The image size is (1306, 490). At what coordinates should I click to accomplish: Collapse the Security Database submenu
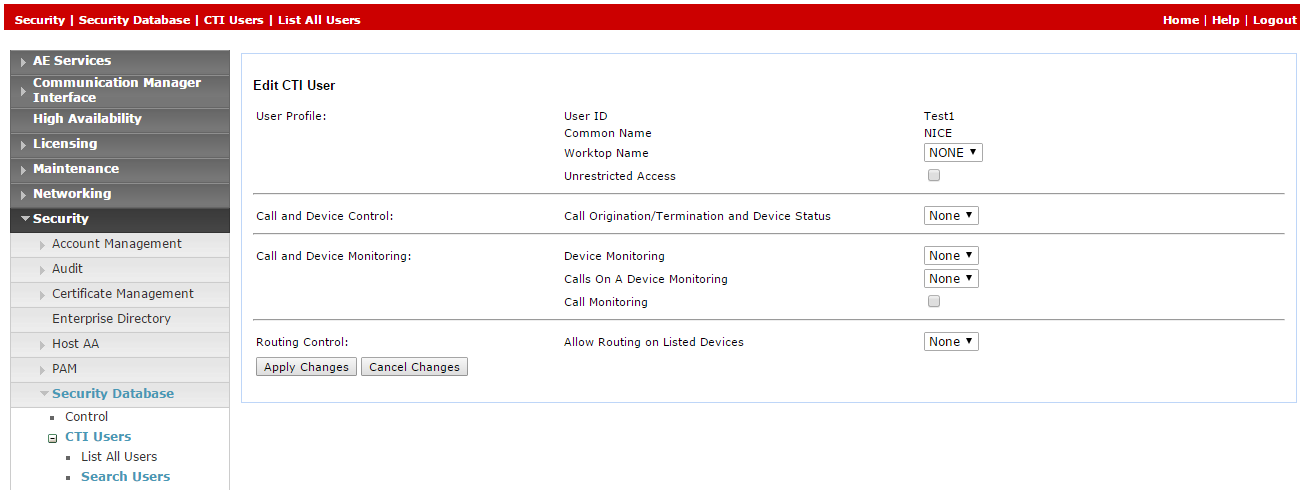[119, 394]
